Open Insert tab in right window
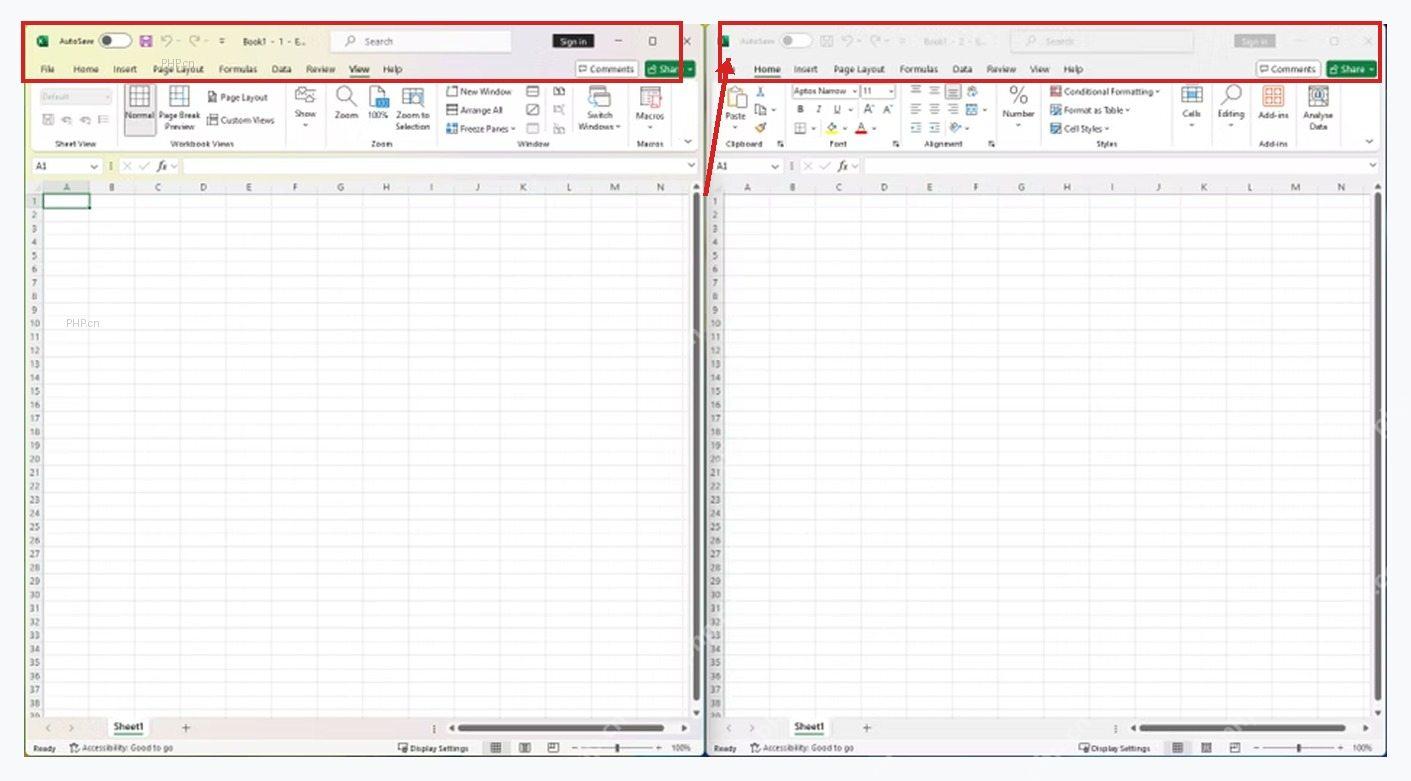Image resolution: width=1411 pixels, height=781 pixels. (x=806, y=69)
